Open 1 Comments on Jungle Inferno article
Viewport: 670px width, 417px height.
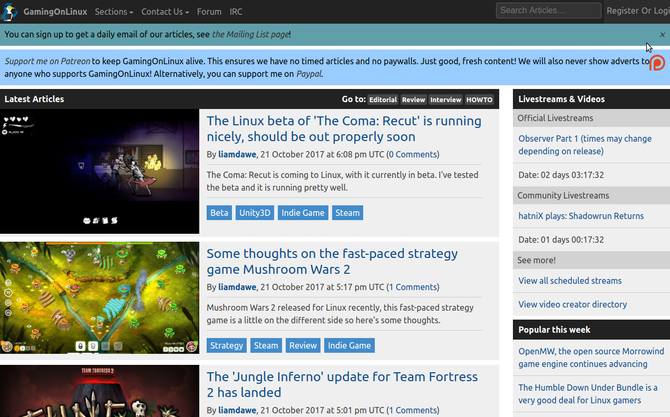(x=413, y=410)
